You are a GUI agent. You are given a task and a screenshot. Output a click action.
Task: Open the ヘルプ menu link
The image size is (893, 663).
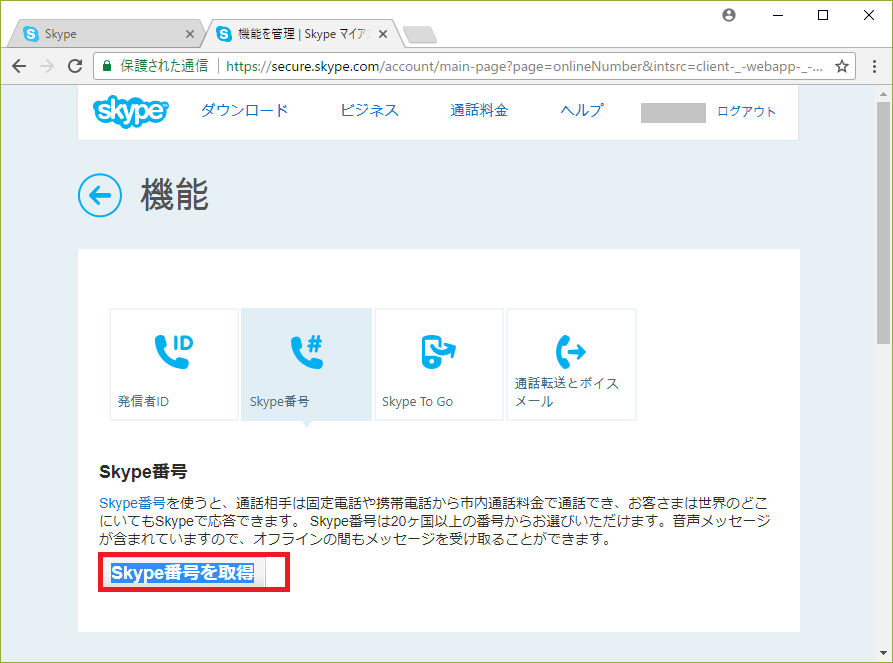(x=582, y=110)
